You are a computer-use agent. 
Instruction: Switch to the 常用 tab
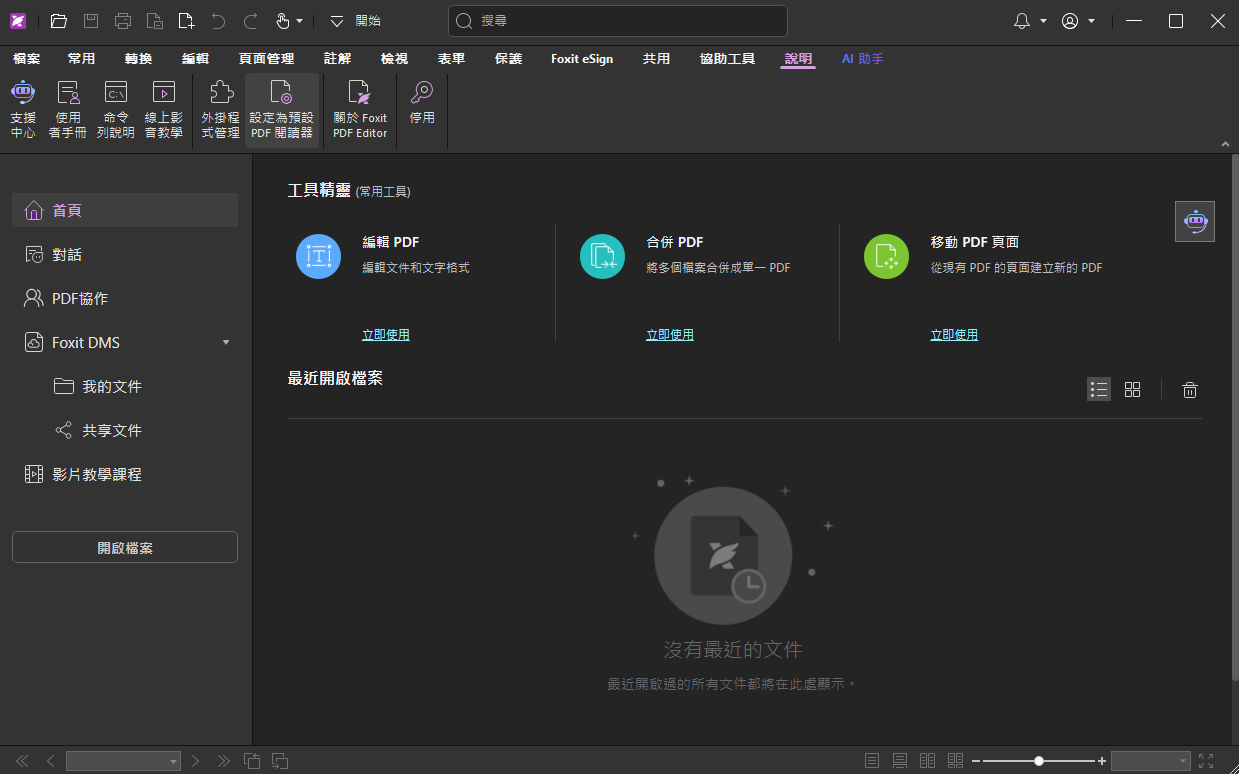tap(82, 59)
